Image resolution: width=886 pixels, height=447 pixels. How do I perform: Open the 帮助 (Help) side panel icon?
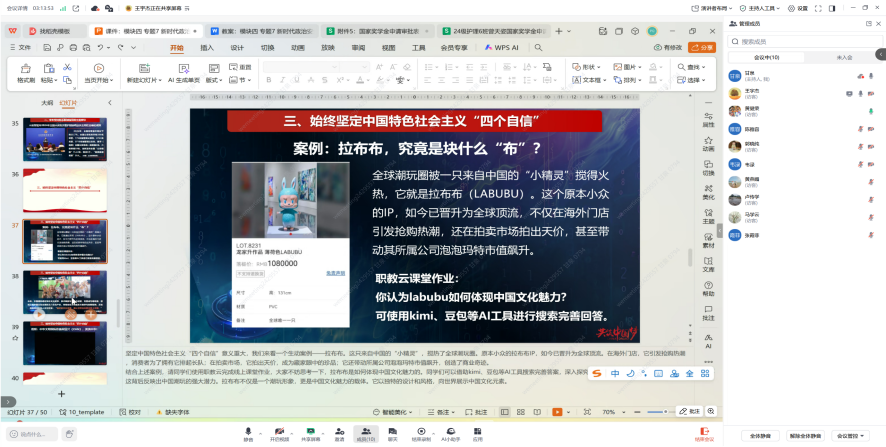coord(708,289)
